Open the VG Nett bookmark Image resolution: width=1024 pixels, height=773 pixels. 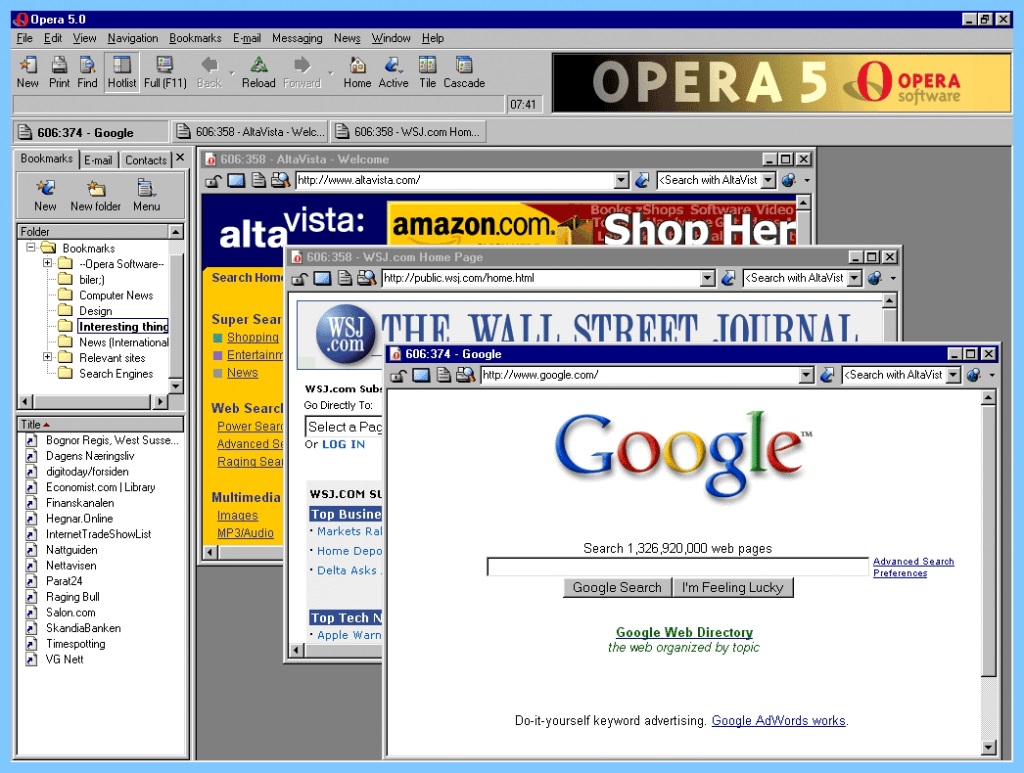click(x=64, y=659)
